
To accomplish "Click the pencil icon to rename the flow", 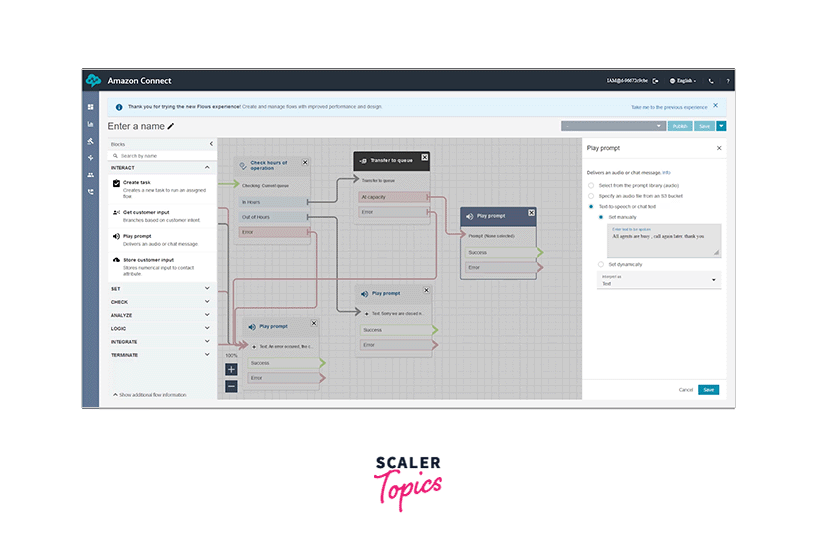I will pos(171,126).
